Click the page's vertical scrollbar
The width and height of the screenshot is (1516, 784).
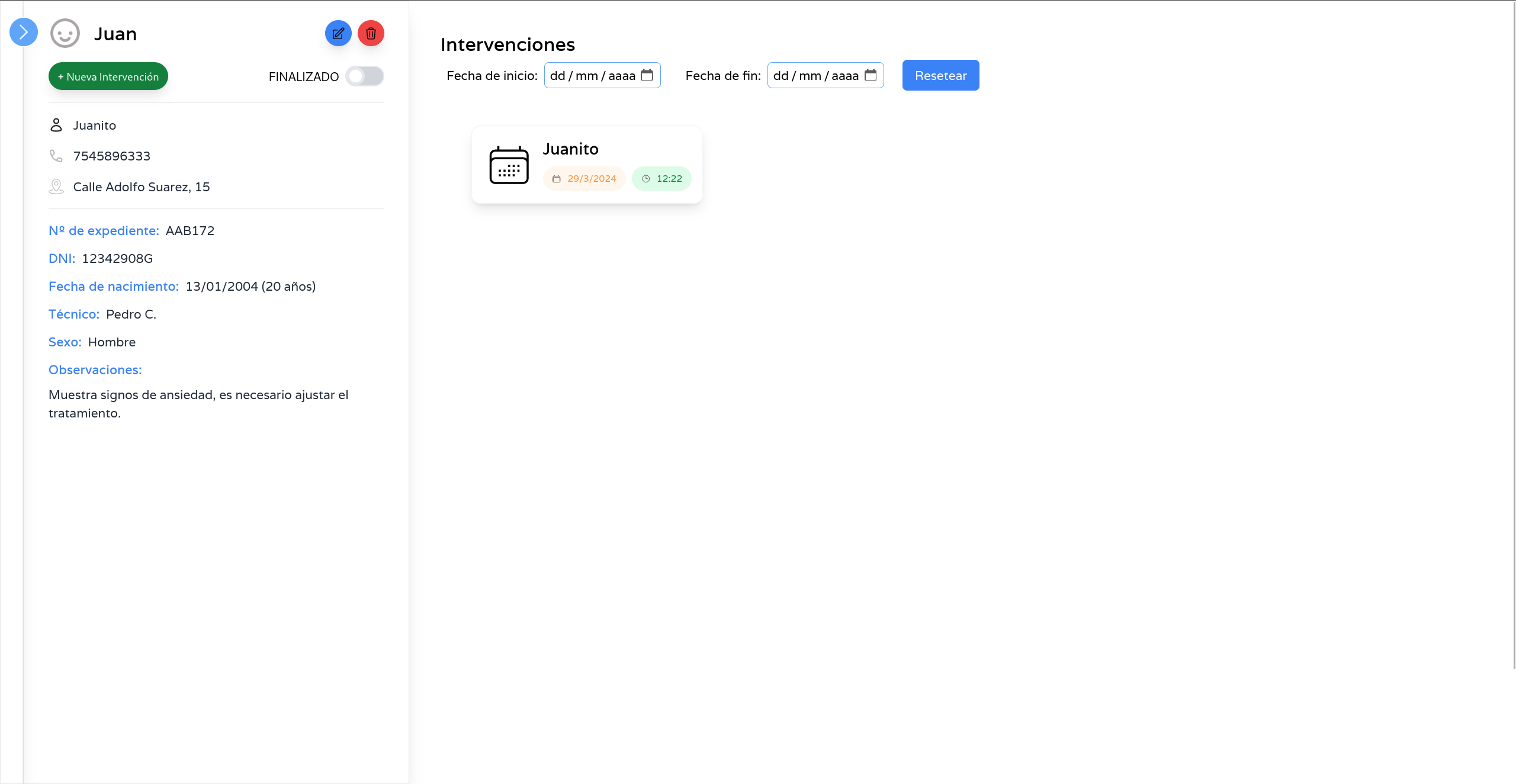[x=1514, y=335]
